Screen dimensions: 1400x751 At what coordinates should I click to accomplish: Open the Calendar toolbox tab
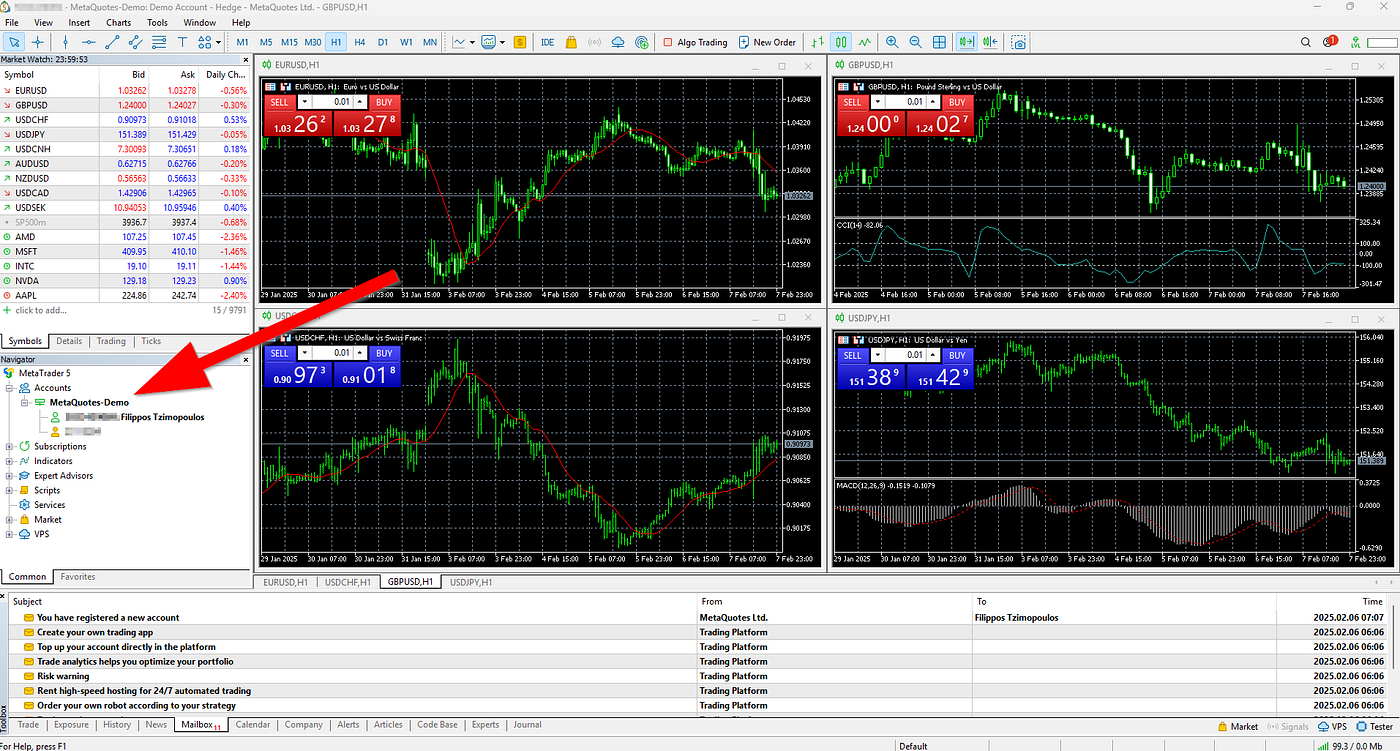coord(253,725)
